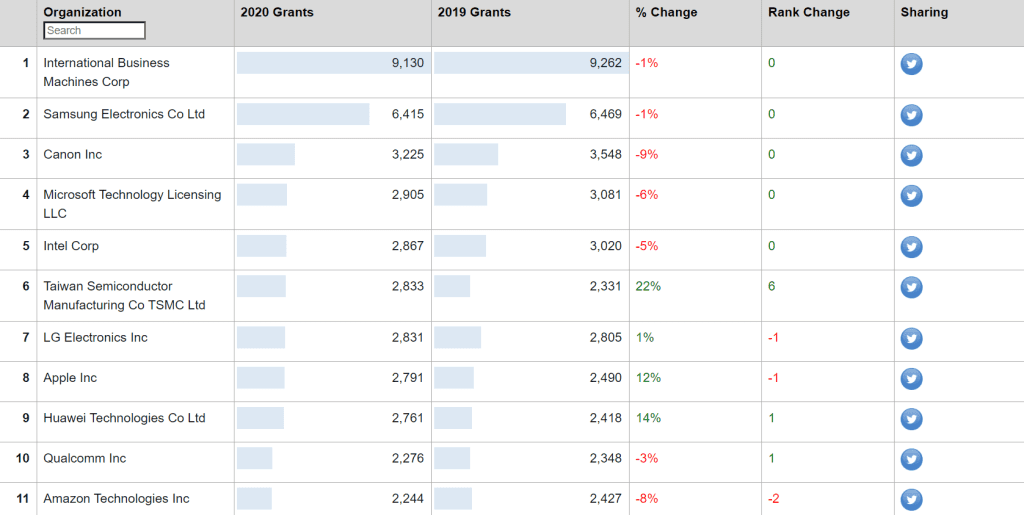Screen dimensions: 1024x515
Task: Share Apple Inc row on Twitter
Action: tap(911, 379)
